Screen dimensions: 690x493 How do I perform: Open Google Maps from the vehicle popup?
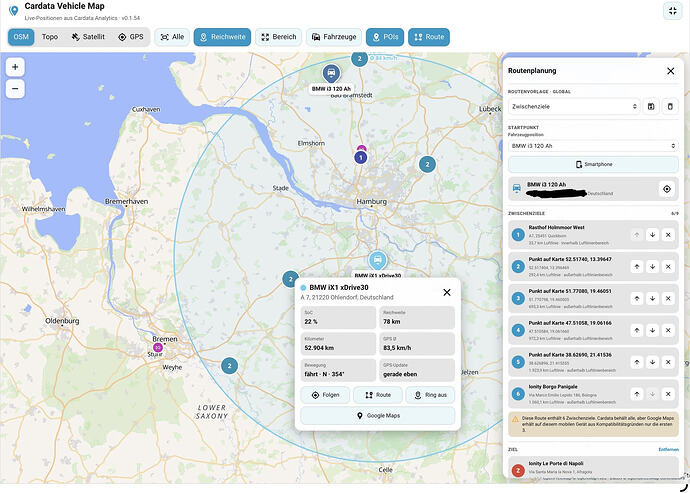click(378, 416)
